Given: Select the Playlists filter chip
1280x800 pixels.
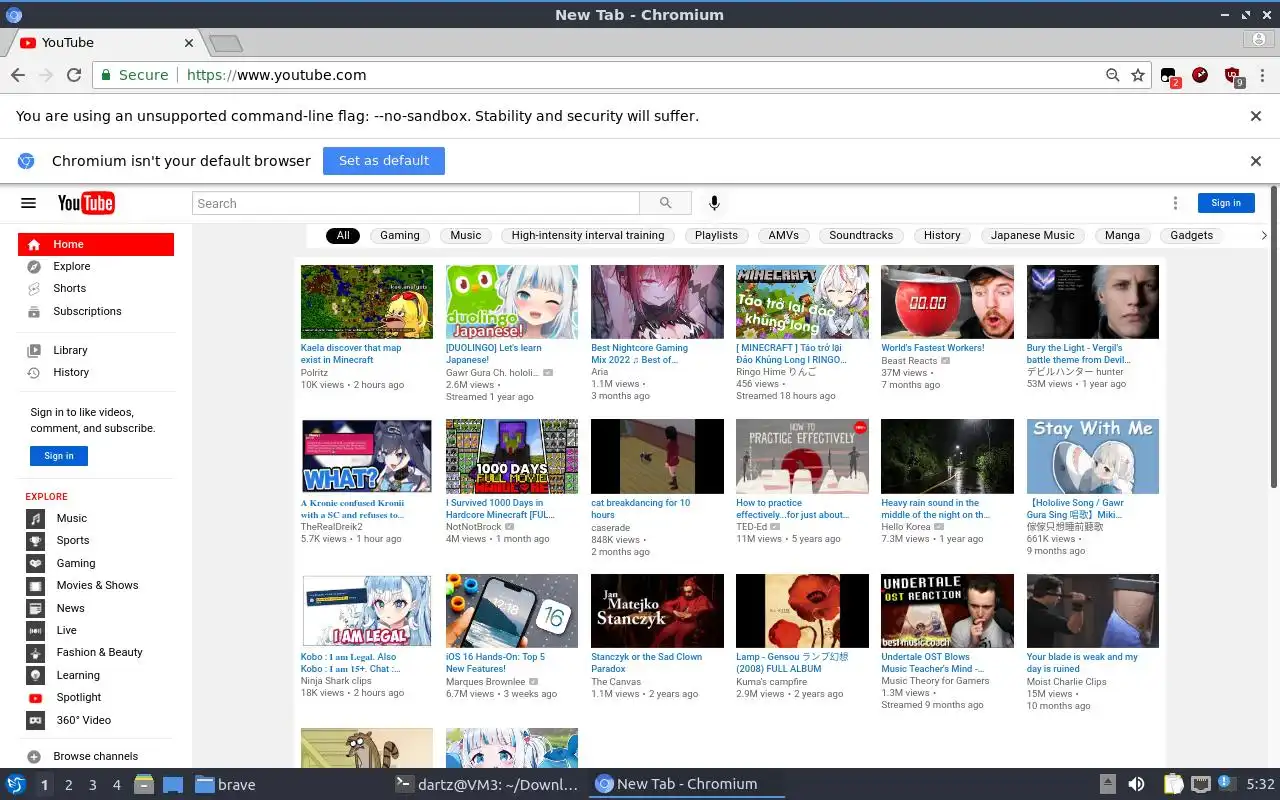Looking at the screenshot, I should 716,235.
